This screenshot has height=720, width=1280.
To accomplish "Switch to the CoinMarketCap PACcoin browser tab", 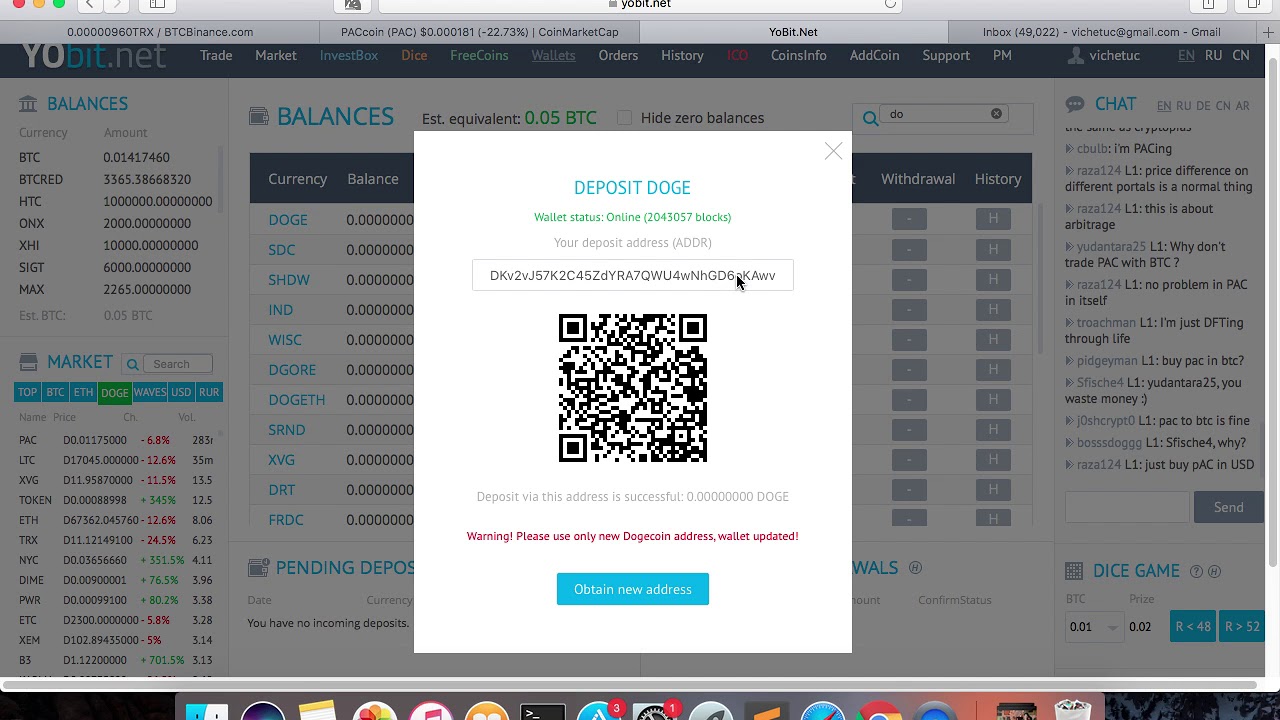I will (480, 32).
